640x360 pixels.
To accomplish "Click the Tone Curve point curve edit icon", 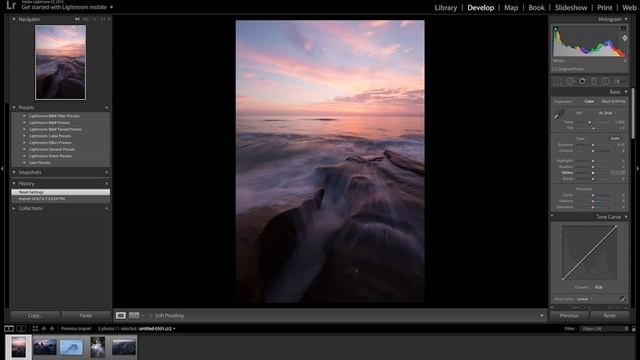I will click(623, 299).
